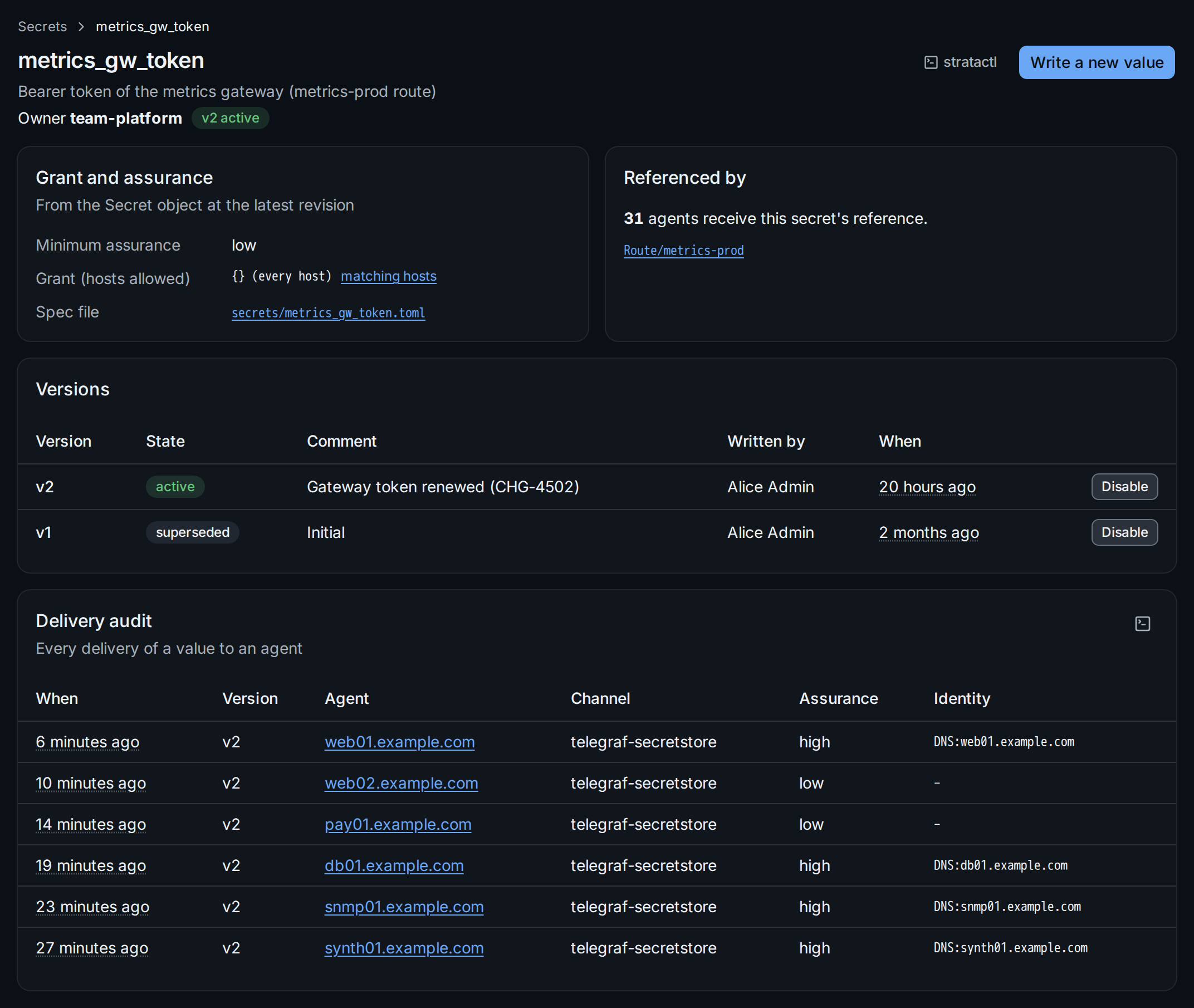This screenshot has height=1008, width=1194.
Task: Click the low Minimum assurance value
Action: 244,245
